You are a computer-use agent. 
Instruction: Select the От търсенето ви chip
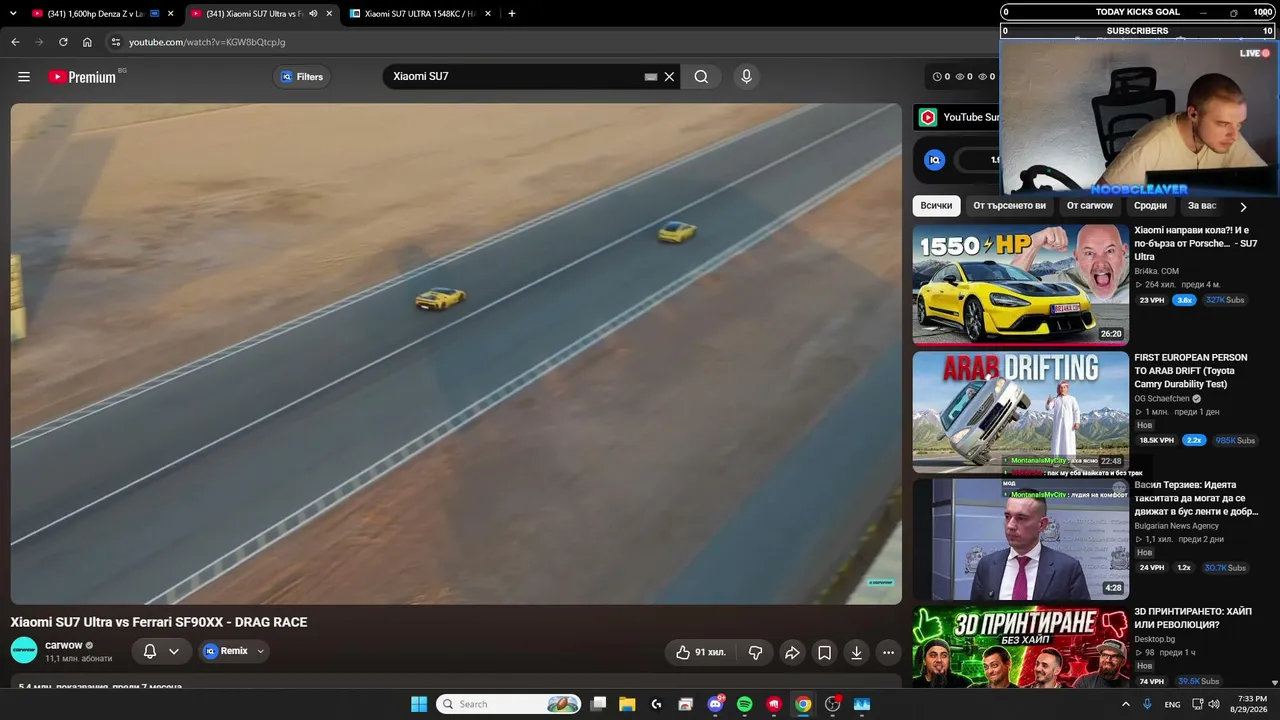point(1009,206)
